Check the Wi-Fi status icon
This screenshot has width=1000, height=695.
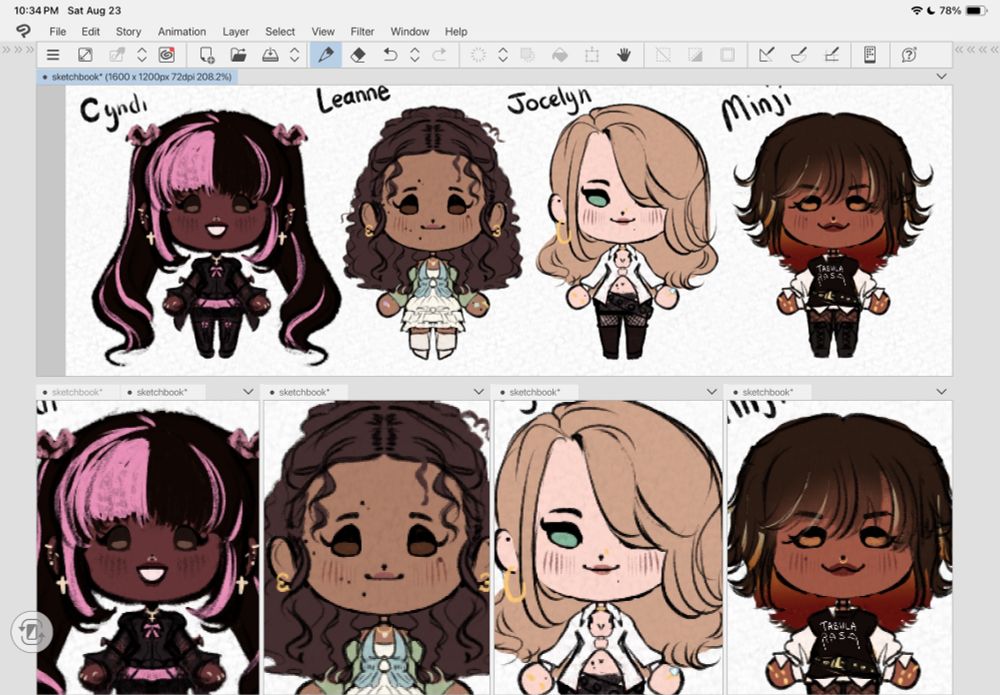[917, 10]
